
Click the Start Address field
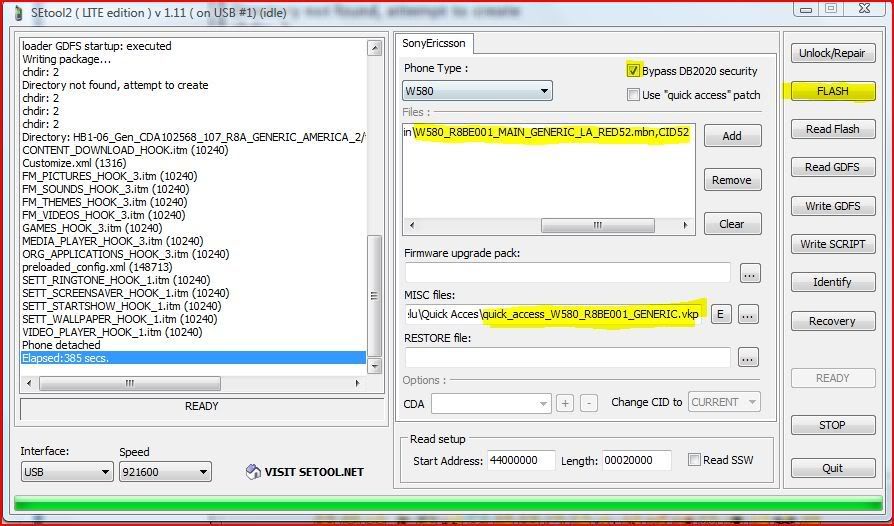(521, 460)
